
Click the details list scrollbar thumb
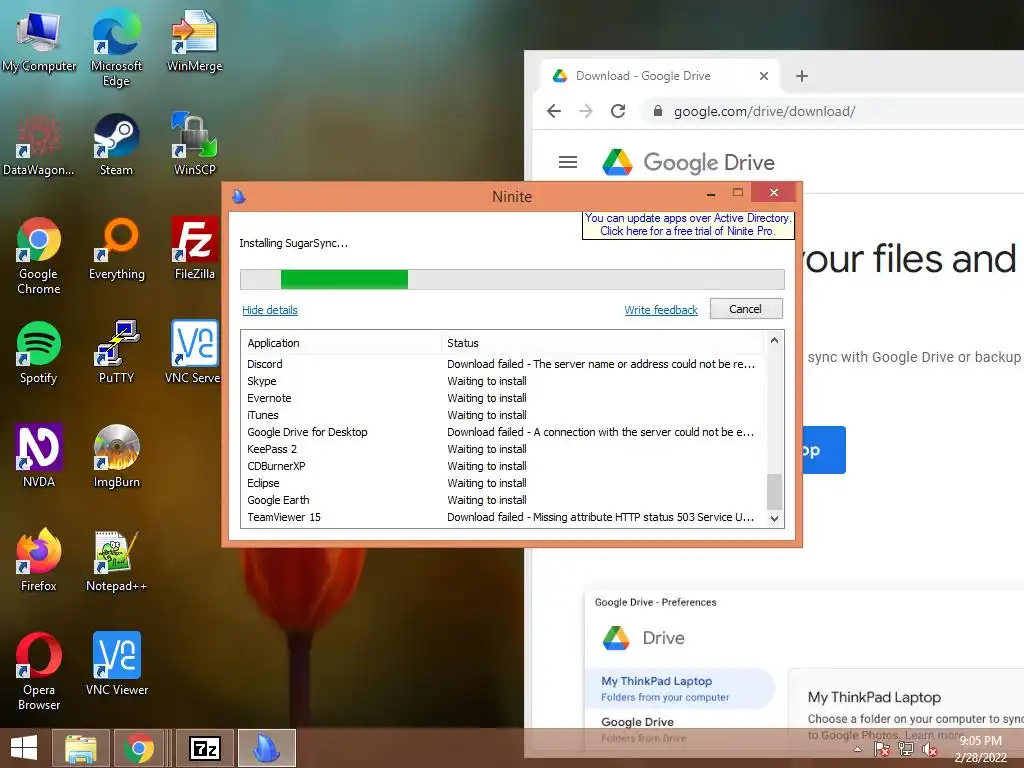tap(774, 491)
